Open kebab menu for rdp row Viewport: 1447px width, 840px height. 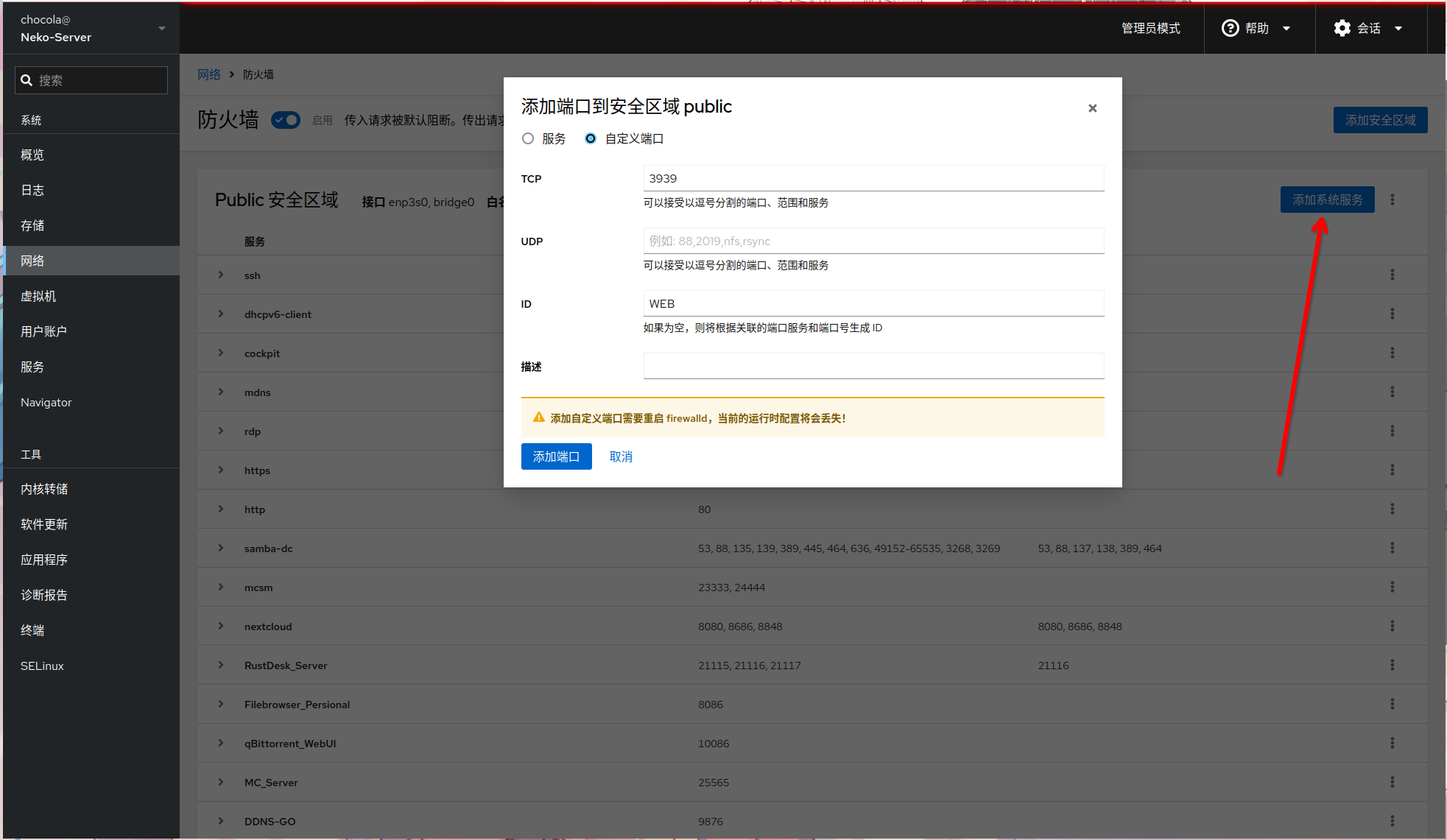pos(1392,431)
